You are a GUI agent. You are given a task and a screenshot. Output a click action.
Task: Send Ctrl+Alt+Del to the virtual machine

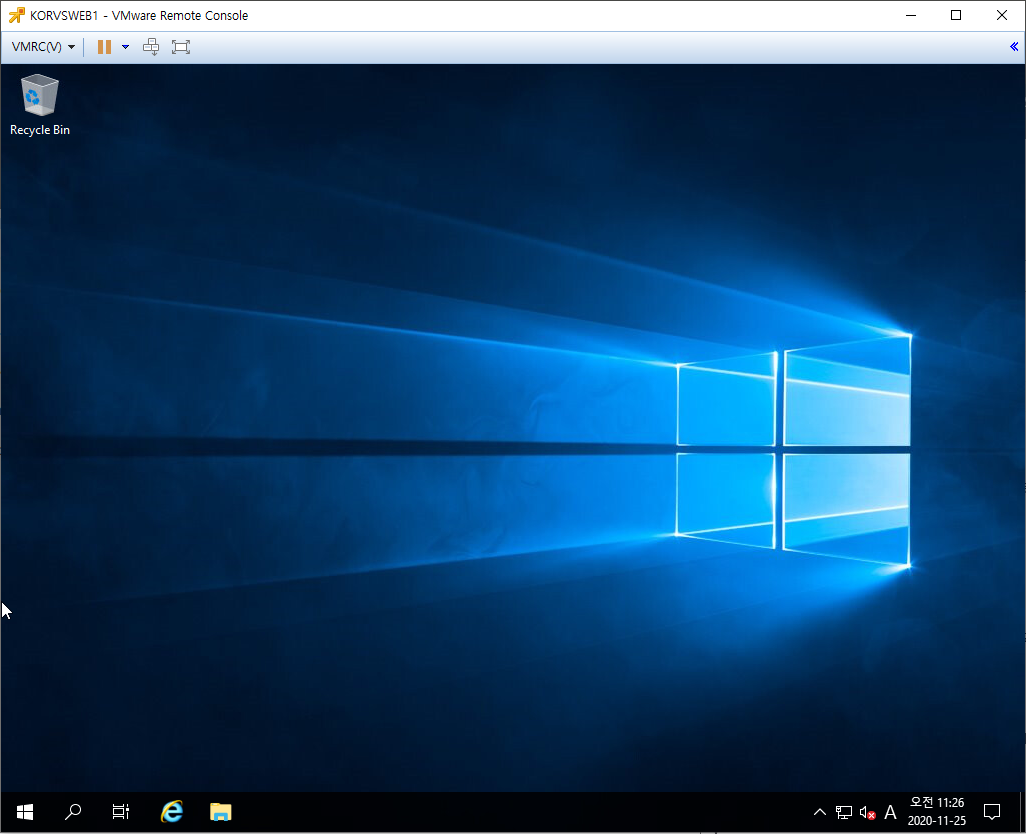point(151,46)
